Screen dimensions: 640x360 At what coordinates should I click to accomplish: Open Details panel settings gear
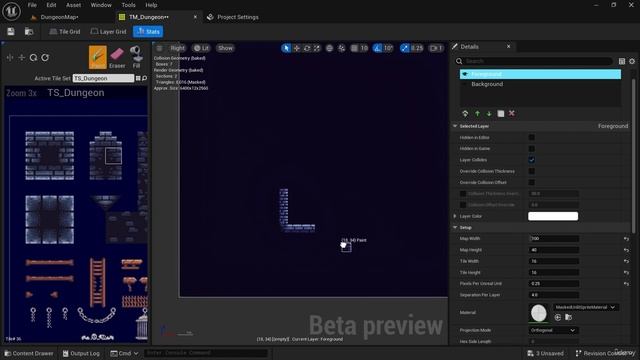(x=632, y=61)
